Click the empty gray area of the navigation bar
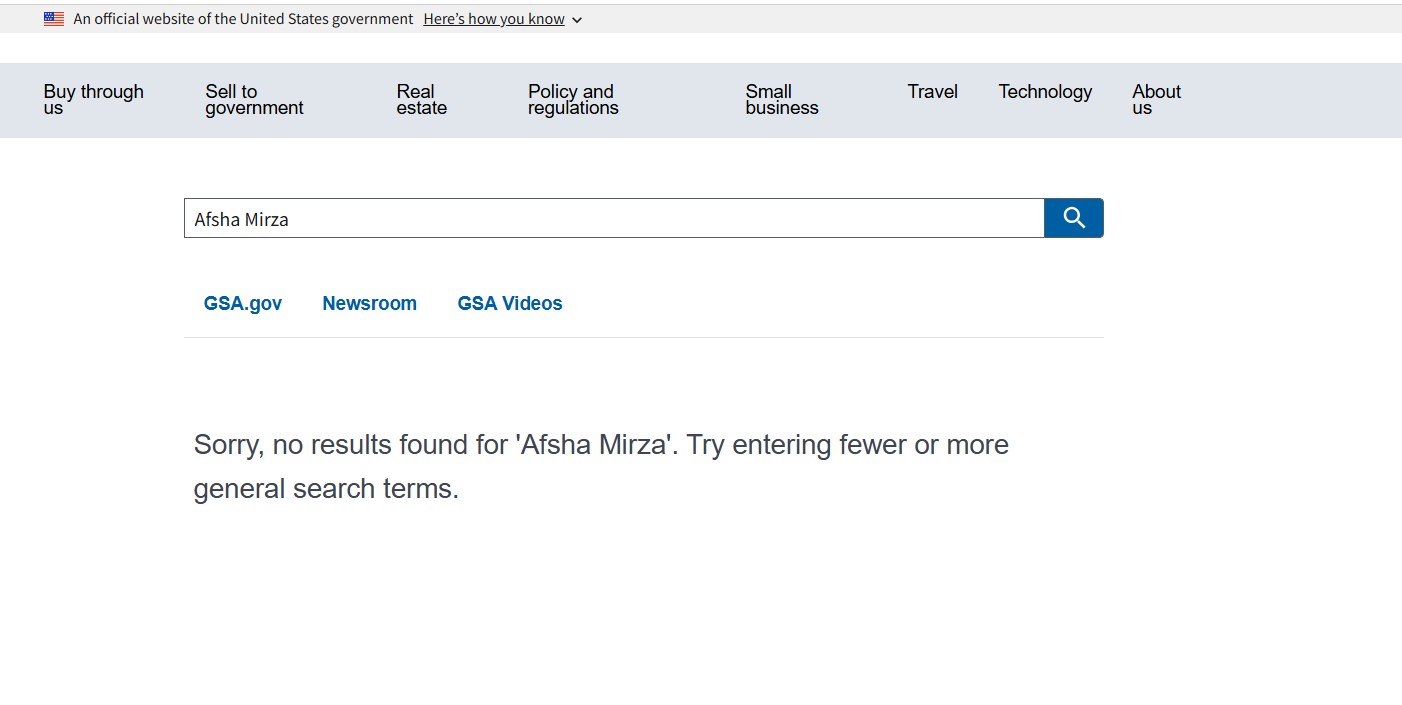1402x705 pixels. [1300, 100]
